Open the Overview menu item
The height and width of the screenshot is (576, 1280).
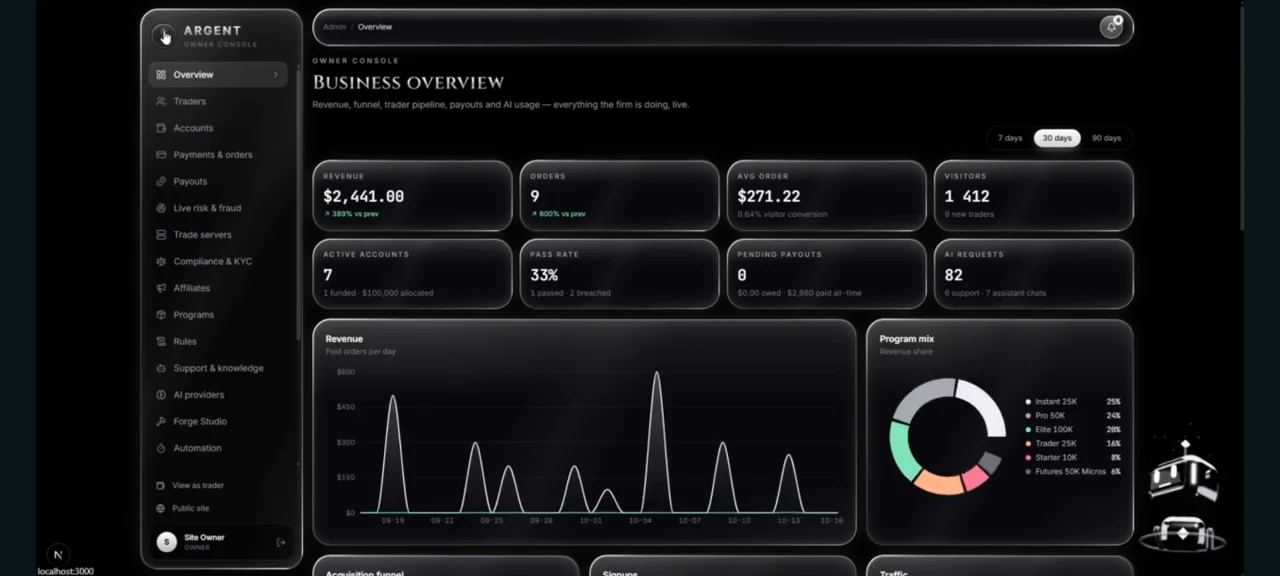coord(219,75)
